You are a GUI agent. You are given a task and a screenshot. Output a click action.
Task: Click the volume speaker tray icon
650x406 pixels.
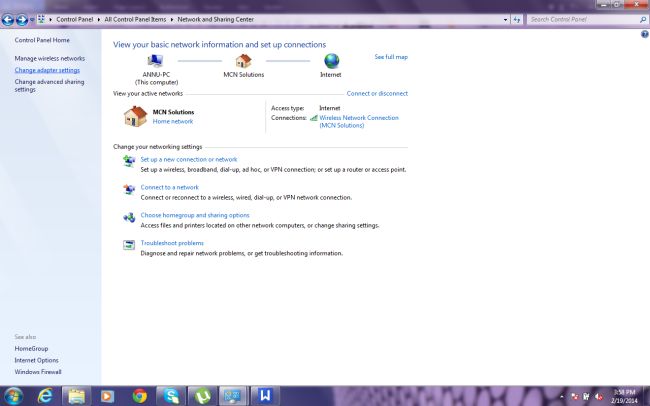click(598, 397)
